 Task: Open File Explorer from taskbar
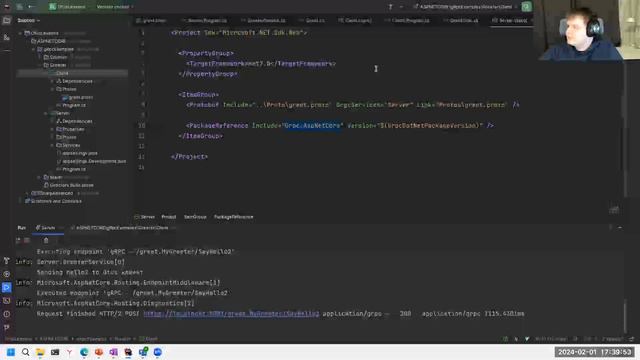pos(40,352)
